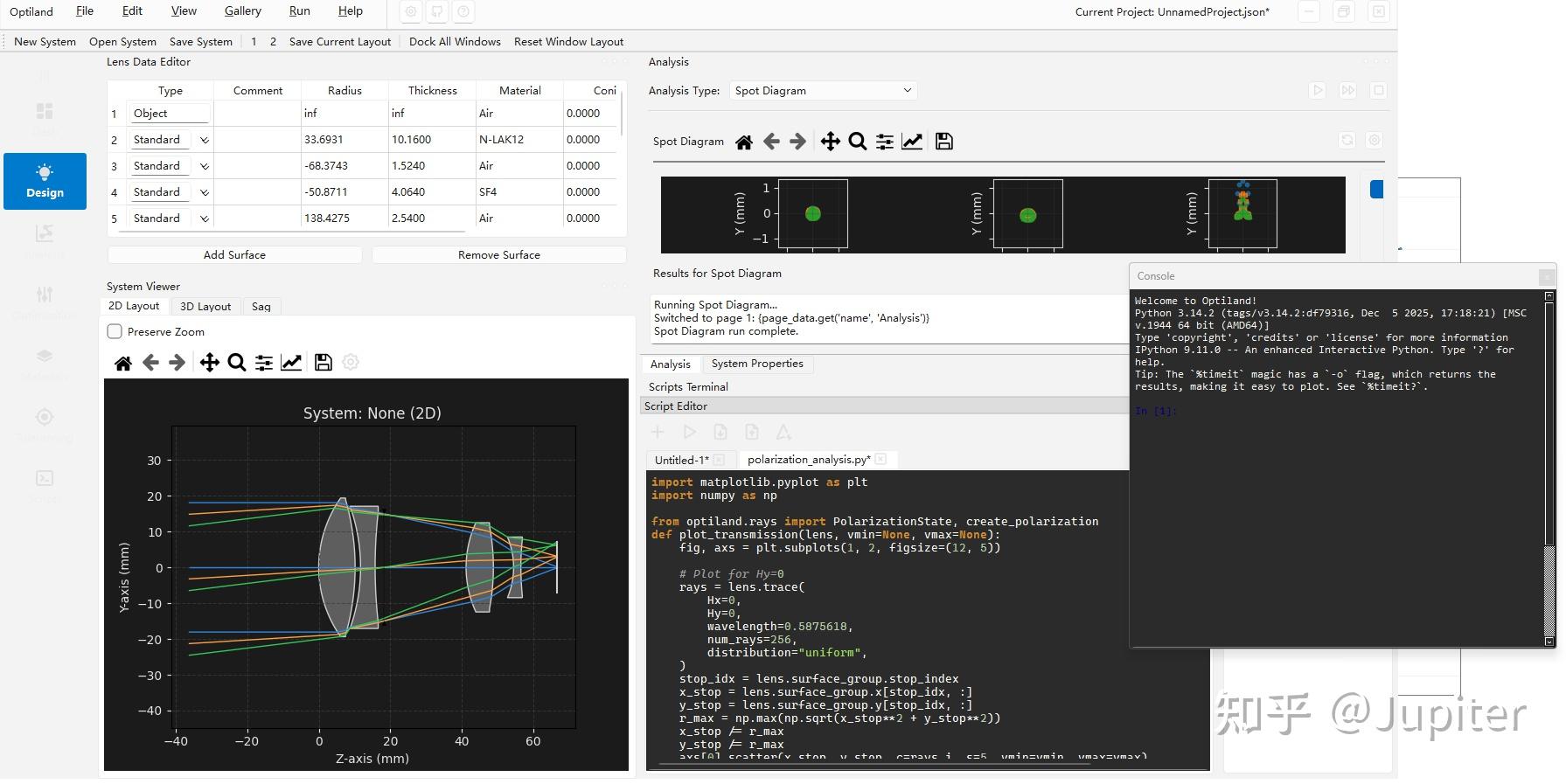This screenshot has width=1566, height=784.
Task: Activate the pan tool in System Viewer toolbar
Action: coord(209,363)
